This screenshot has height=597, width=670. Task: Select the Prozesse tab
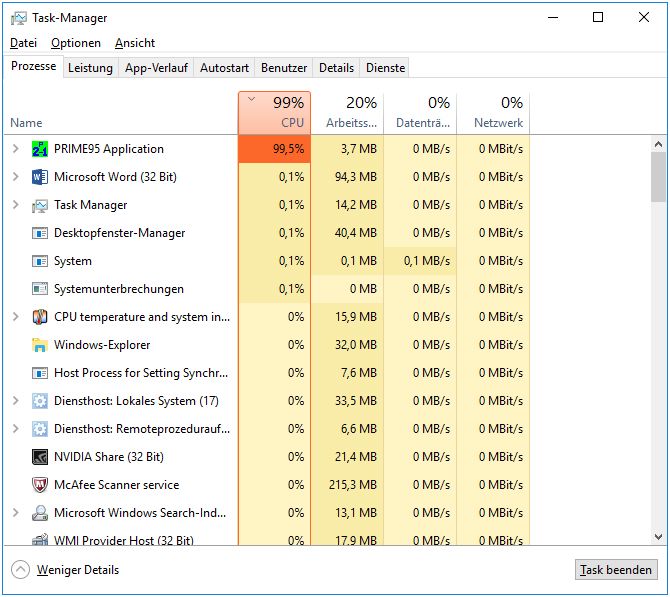34,66
